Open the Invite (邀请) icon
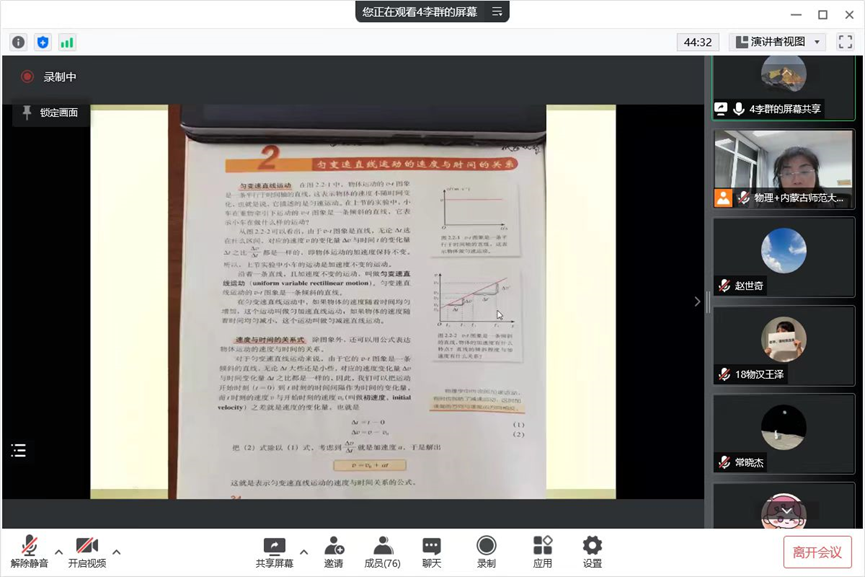865x577 pixels. pyautogui.click(x=334, y=551)
